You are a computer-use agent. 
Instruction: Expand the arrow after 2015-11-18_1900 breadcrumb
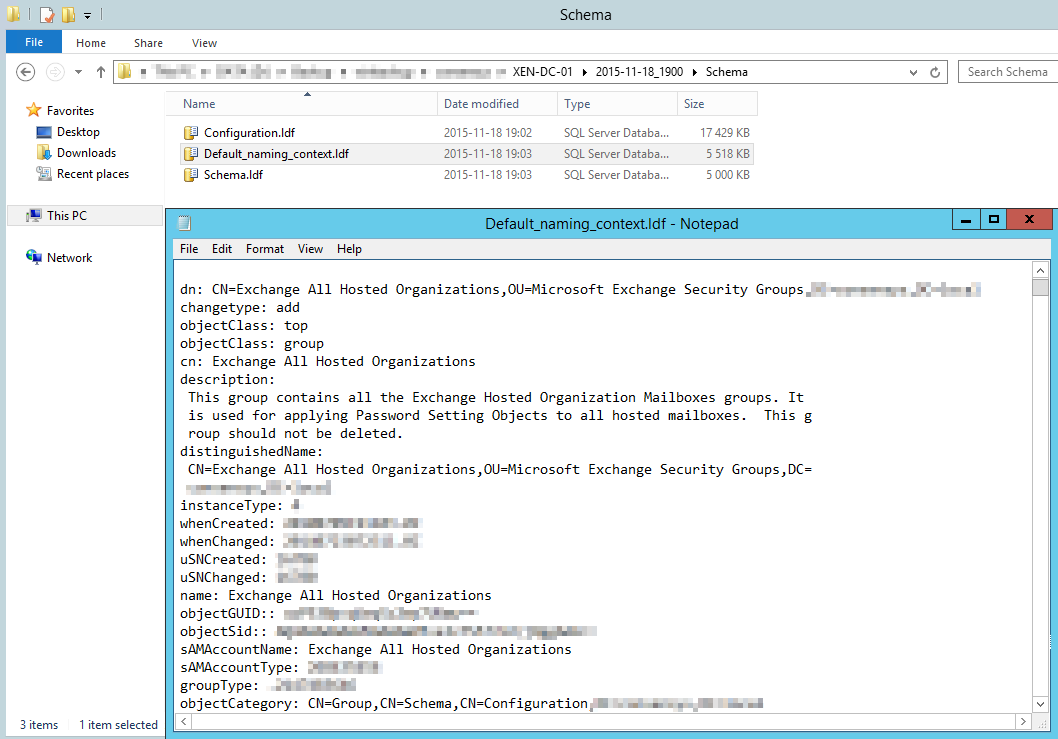click(x=695, y=72)
